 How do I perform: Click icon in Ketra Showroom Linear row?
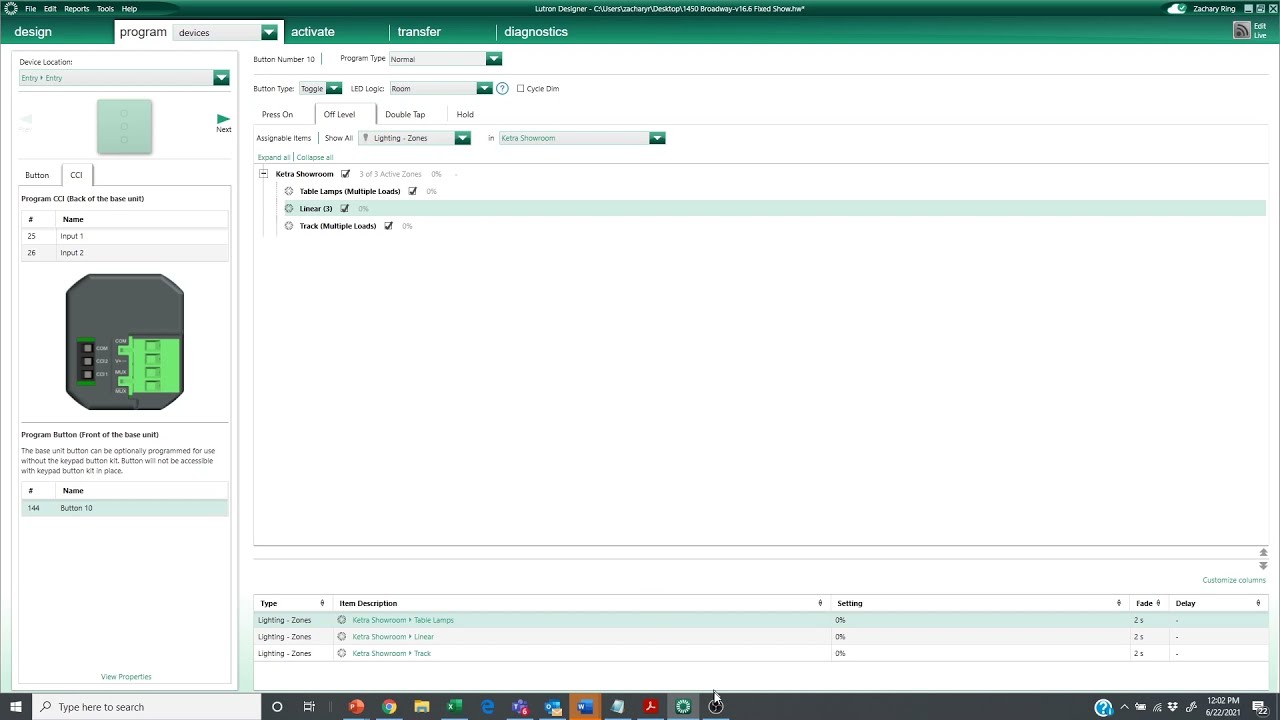[x=342, y=636]
